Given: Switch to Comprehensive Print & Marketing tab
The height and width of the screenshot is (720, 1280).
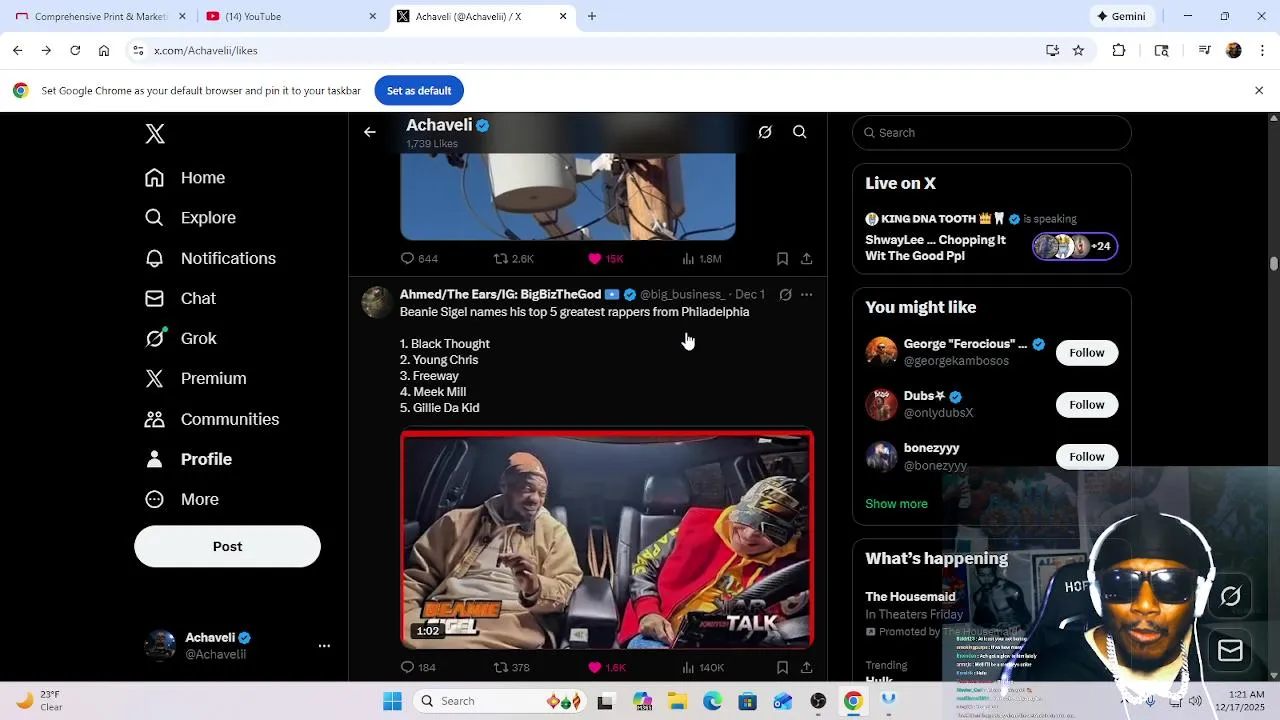Looking at the screenshot, I should (100, 16).
